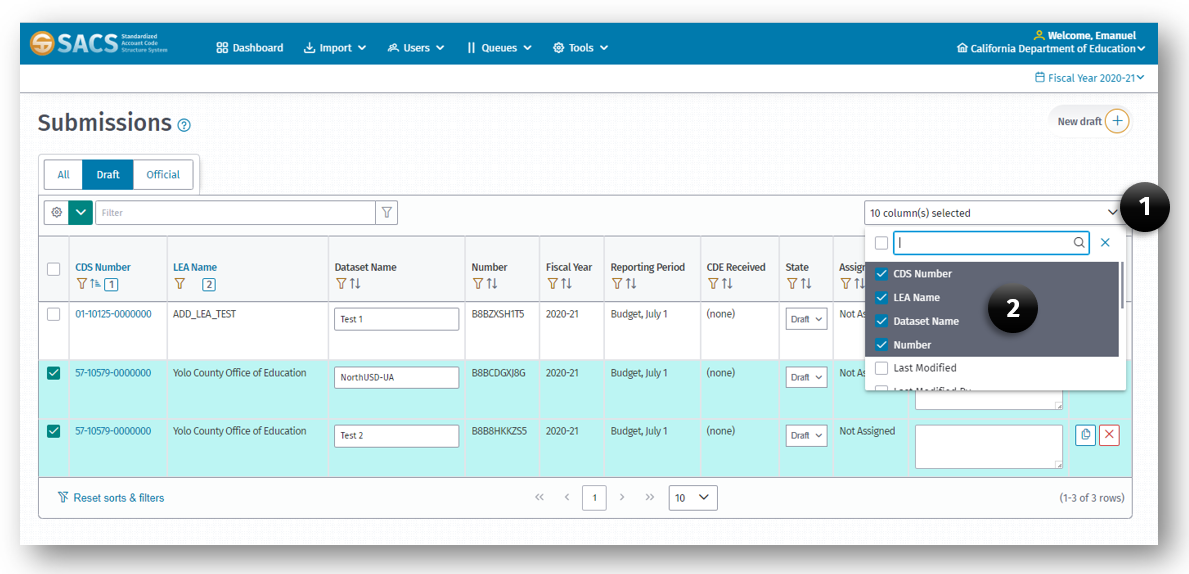Uncheck the LEA Name column checkbox
This screenshot has width=1189, height=574.
pos(881,297)
